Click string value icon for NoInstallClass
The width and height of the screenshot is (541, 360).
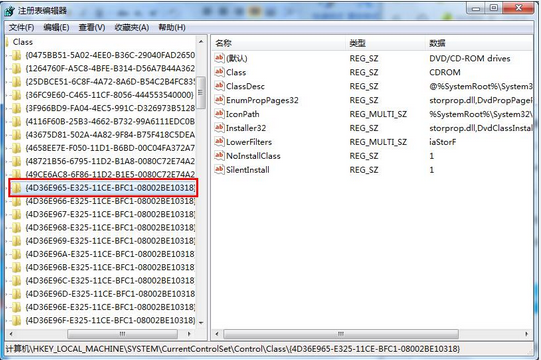click(219, 156)
